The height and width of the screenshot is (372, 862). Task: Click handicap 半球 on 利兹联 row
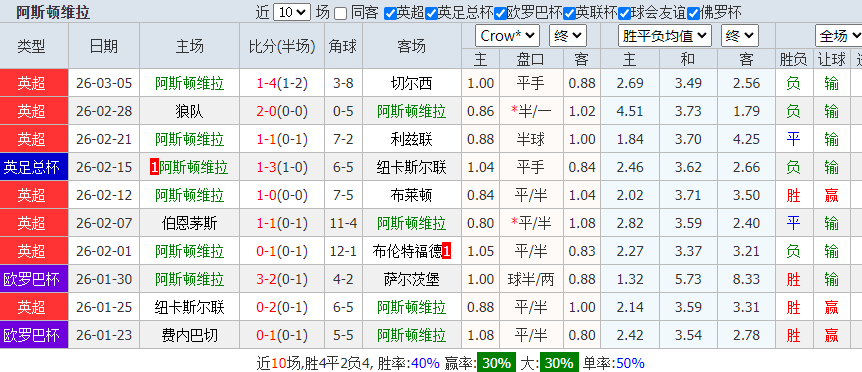click(x=531, y=139)
